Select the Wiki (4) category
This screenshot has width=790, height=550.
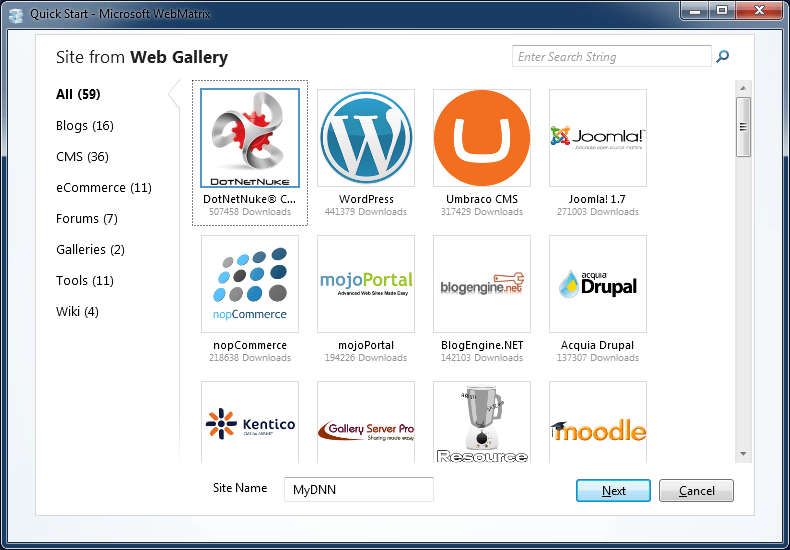[77, 312]
